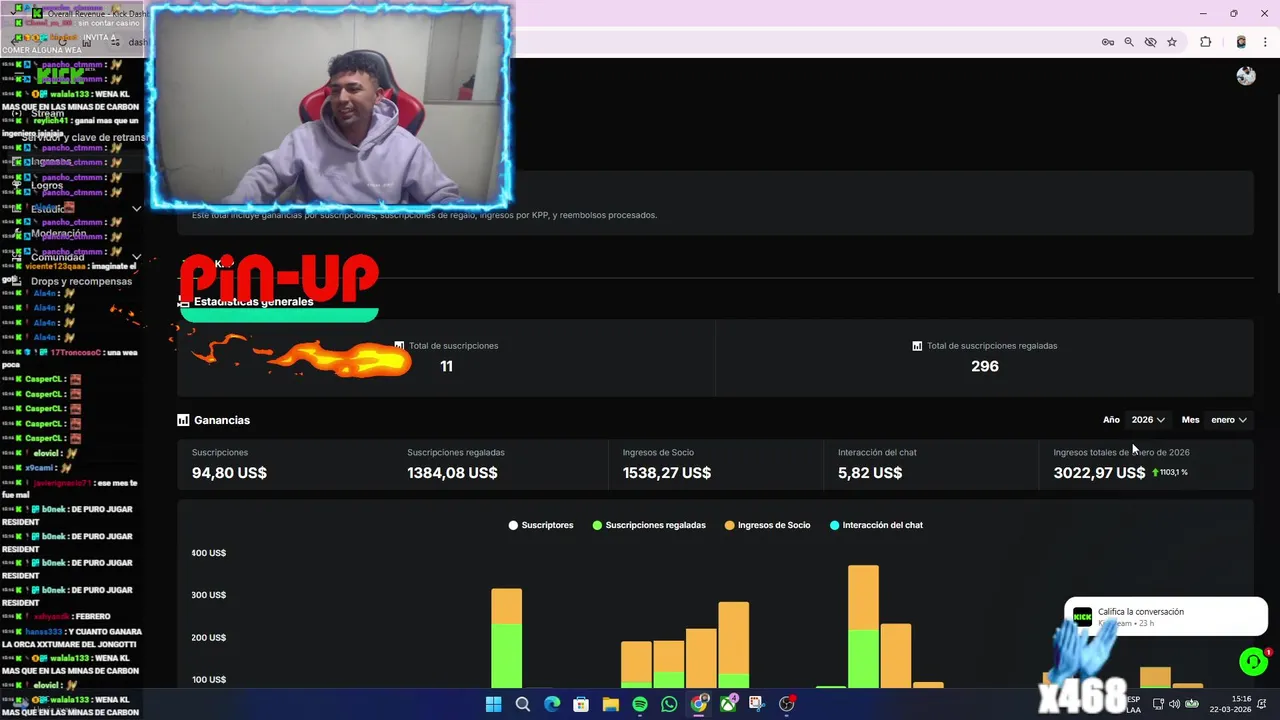
Task: Click icon beside Total de suscripciones regaladas
Action: click(917, 346)
